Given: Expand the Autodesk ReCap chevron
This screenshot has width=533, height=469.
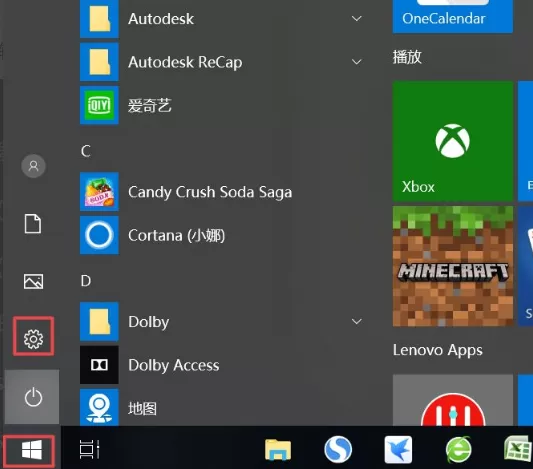Looking at the screenshot, I should pos(357,62).
